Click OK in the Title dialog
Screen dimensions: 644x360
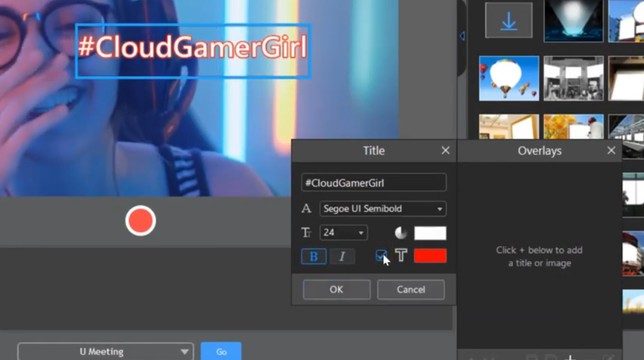(x=336, y=289)
